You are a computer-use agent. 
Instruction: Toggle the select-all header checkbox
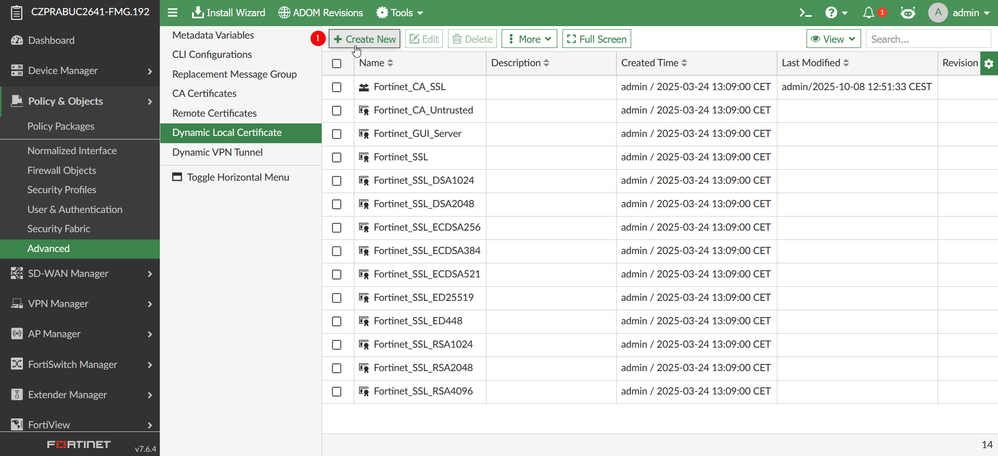tap(337, 63)
